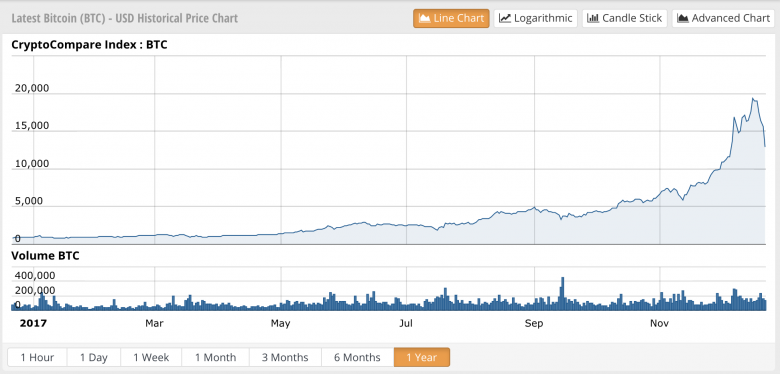Select the 3 Months time range

(285, 357)
